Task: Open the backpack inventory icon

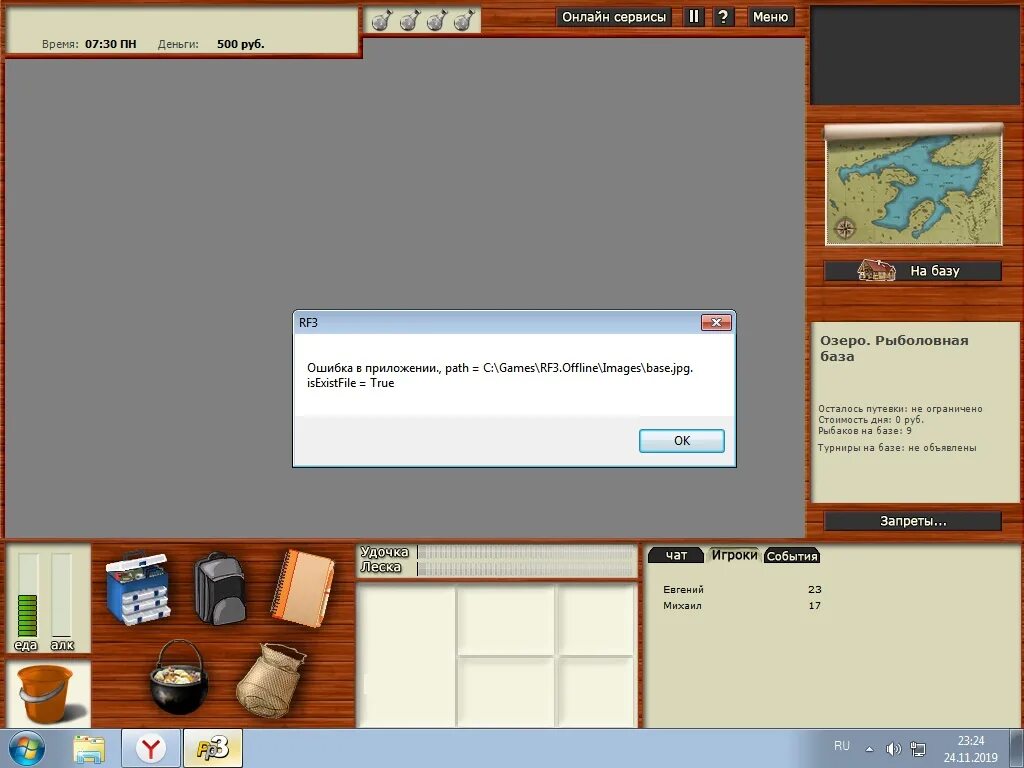Action: 220,588
